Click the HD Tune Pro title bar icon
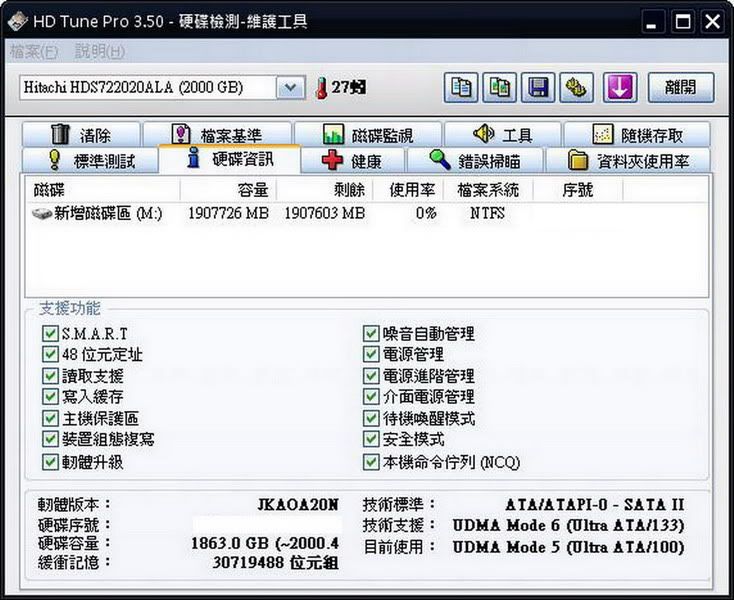 (17, 21)
